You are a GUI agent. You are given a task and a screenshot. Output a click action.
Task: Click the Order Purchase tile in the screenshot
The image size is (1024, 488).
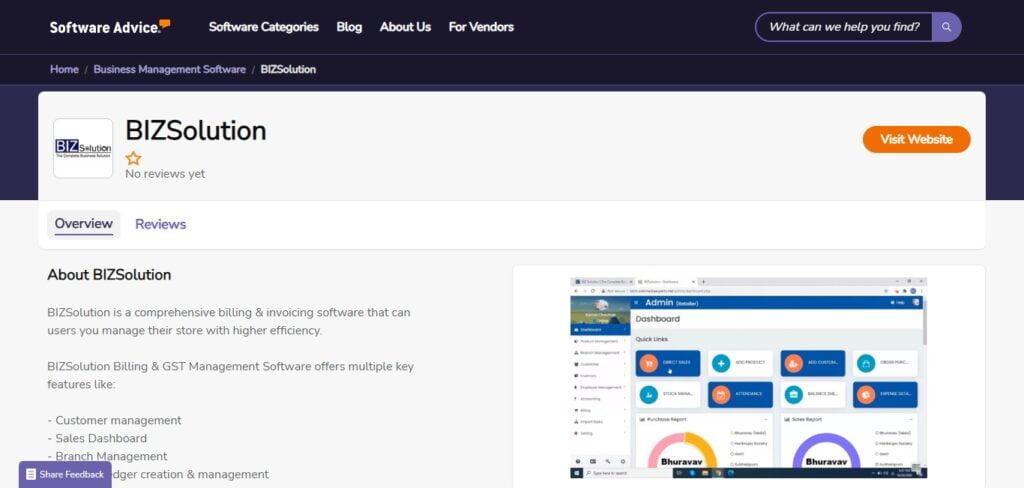(885, 363)
